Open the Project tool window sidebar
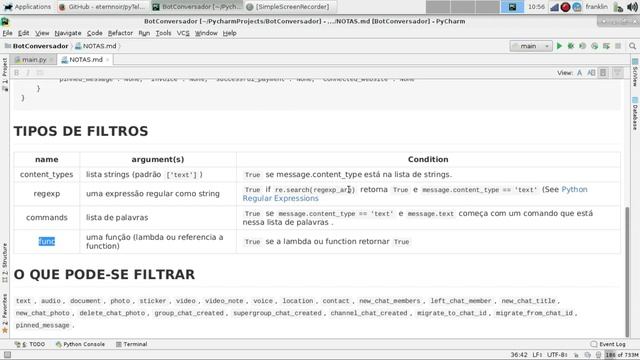 coord(5,74)
